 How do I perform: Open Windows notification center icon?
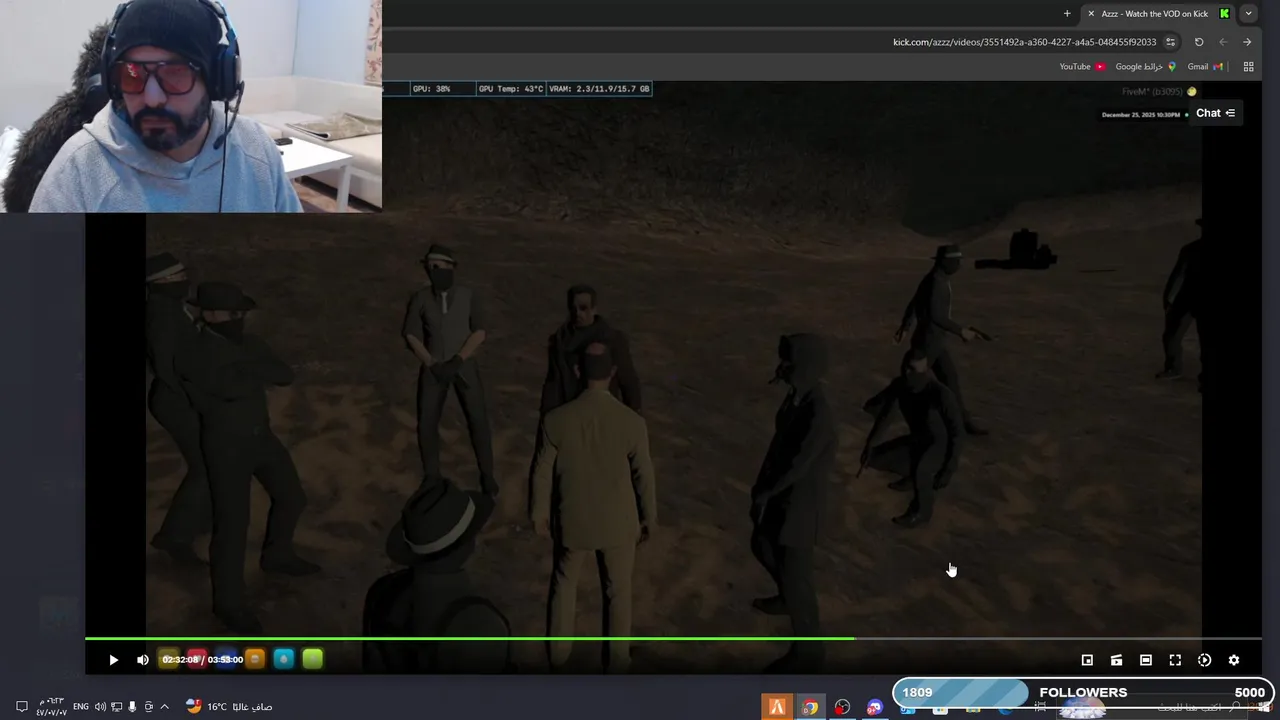pos(21,707)
